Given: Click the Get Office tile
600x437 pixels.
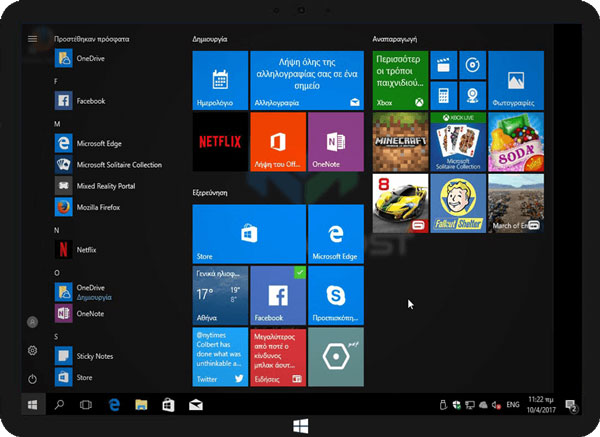Looking at the screenshot, I should pyautogui.click(x=278, y=142).
